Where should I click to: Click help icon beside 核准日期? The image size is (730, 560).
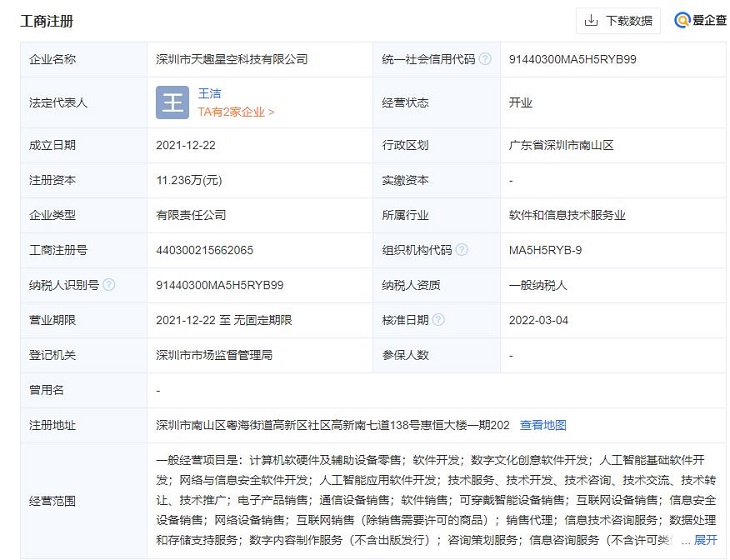tap(436, 320)
